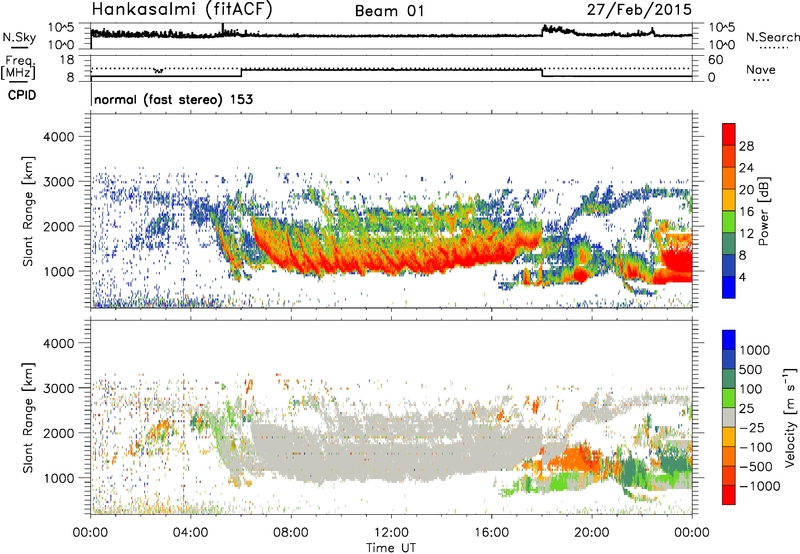Click the "08:00" time tick label
Viewport: 800px width, 554px height.
tap(291, 533)
